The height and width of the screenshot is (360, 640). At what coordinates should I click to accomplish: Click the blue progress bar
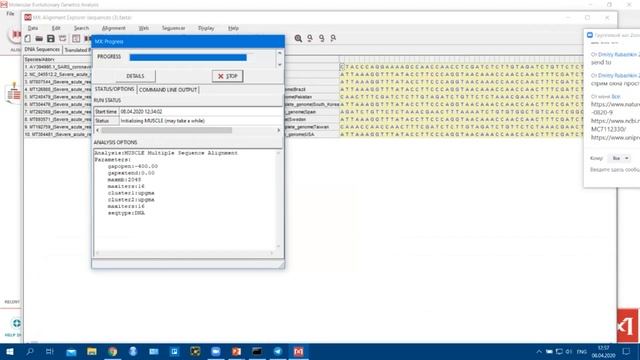tap(188, 57)
